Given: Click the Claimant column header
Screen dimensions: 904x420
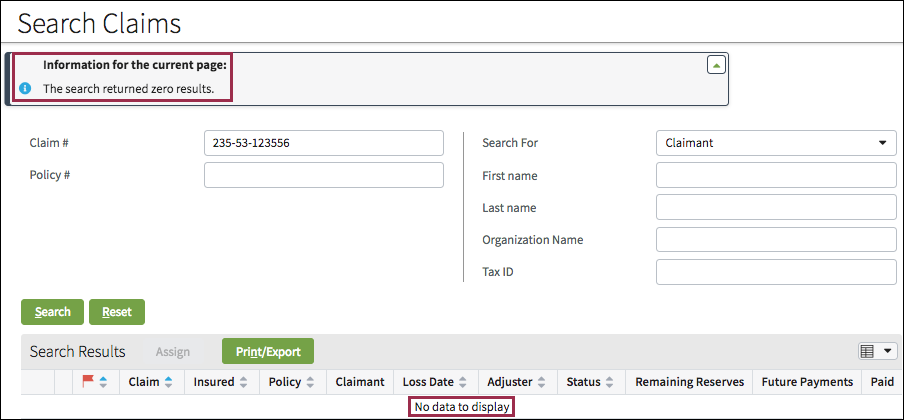Looking at the screenshot, I should coord(360,381).
